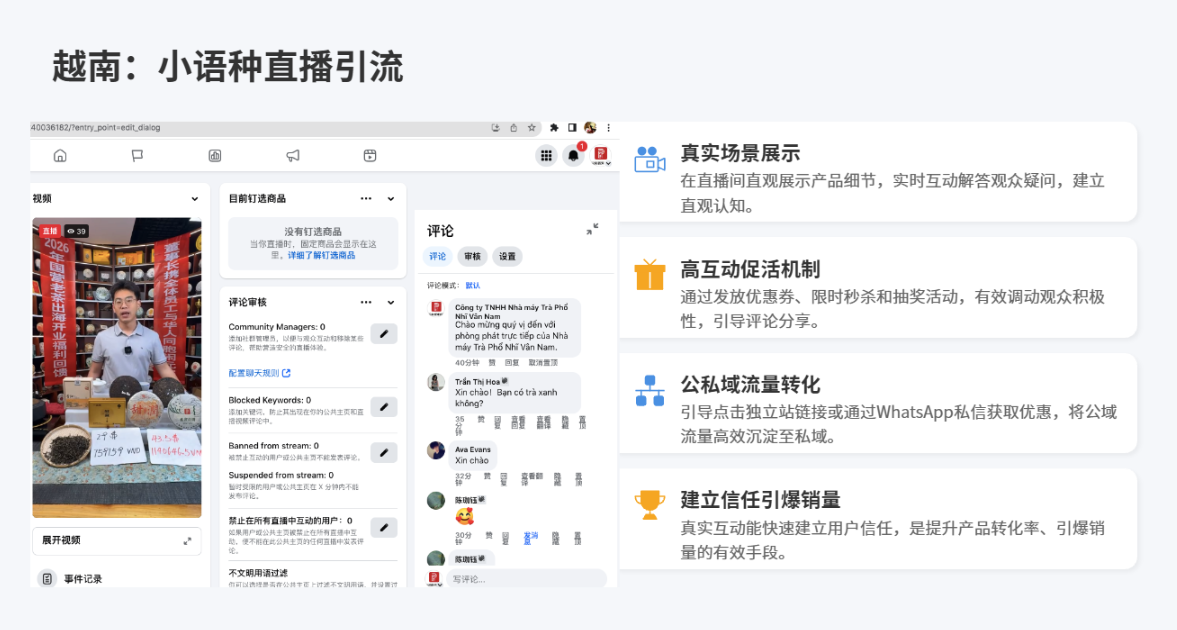Select the 评论 tab in comments panel
The image size is (1177, 630).
pos(437,257)
